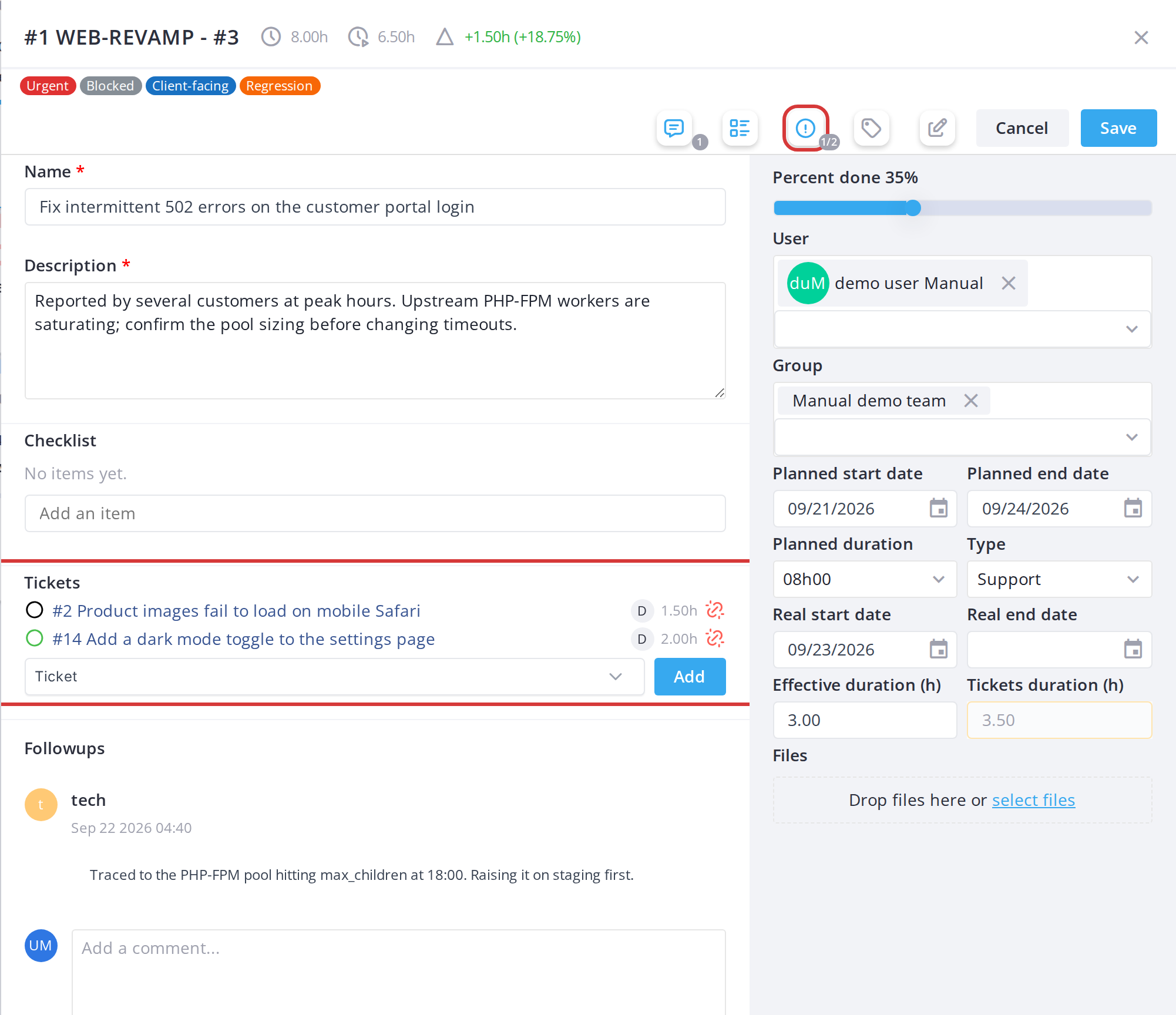Image resolution: width=1176 pixels, height=1015 pixels.
Task: Click the Blocked tag
Action: coord(110,86)
